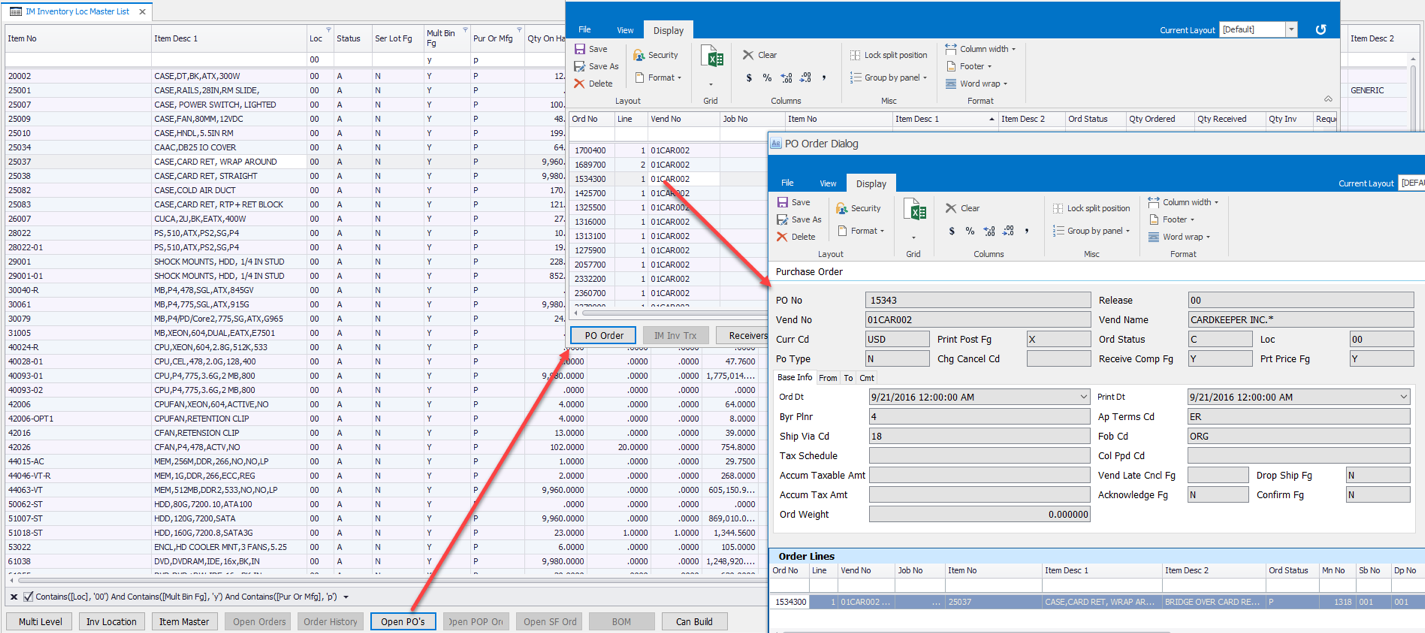Expand filter expression dropdown arrow
Screen dimensions: 1425x633
346,597
